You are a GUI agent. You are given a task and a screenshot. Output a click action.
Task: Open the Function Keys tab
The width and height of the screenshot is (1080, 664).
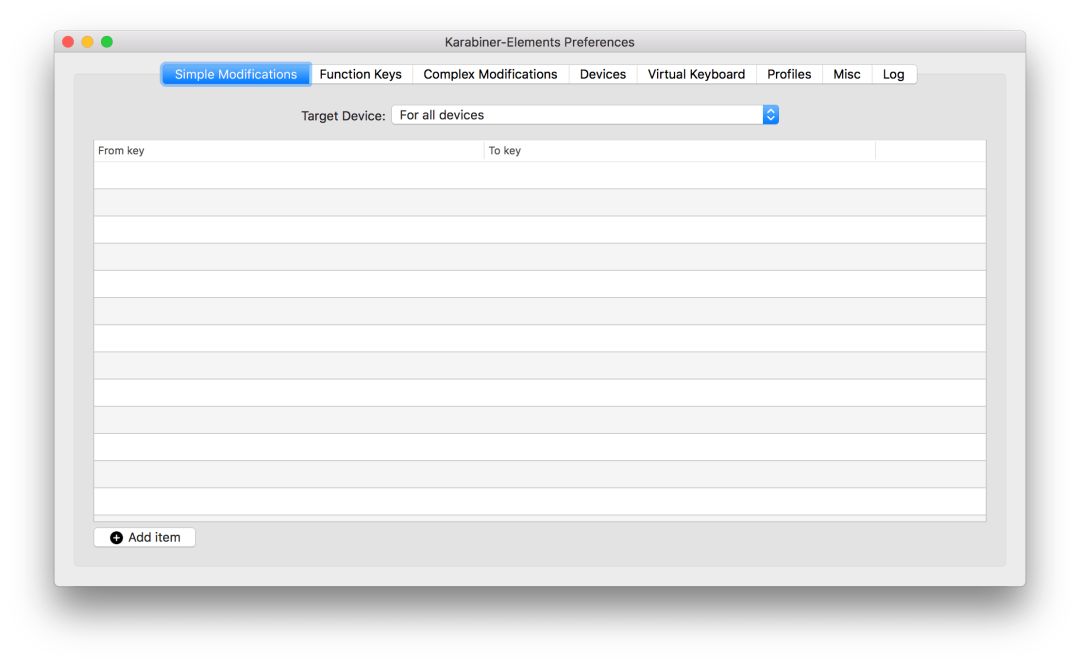(x=360, y=74)
